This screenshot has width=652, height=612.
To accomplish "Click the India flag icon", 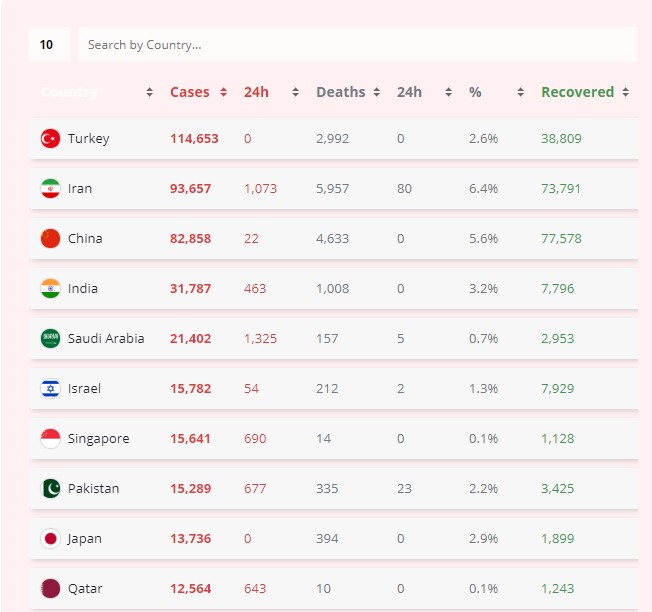I will (50, 289).
